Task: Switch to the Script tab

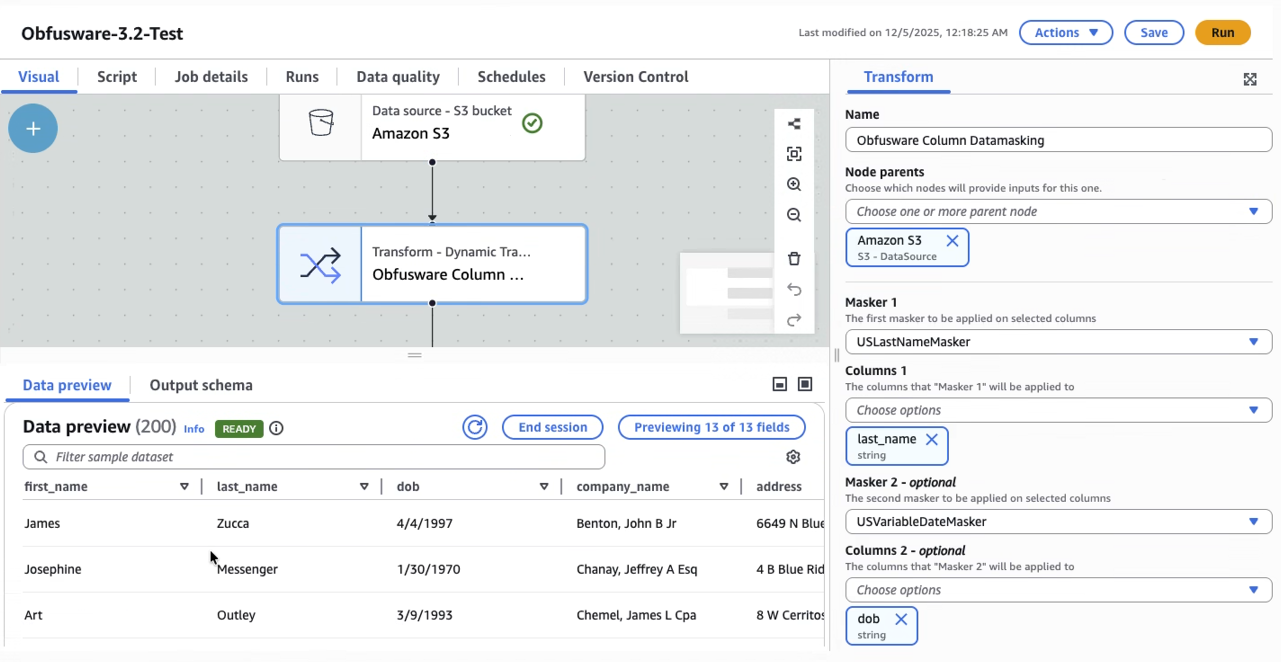Action: click(117, 77)
